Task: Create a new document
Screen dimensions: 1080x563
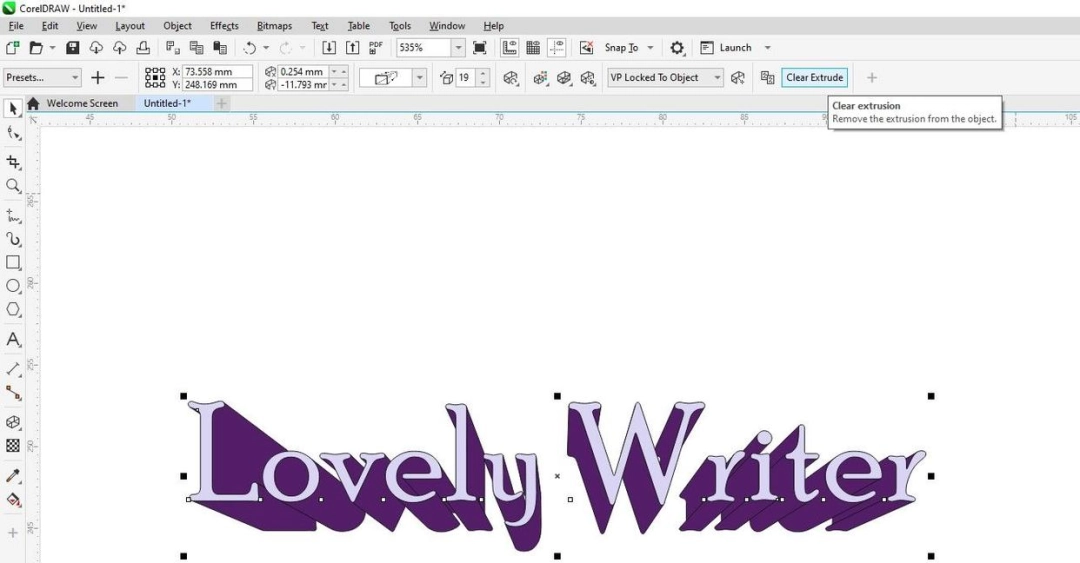Action: pyautogui.click(x=12, y=48)
